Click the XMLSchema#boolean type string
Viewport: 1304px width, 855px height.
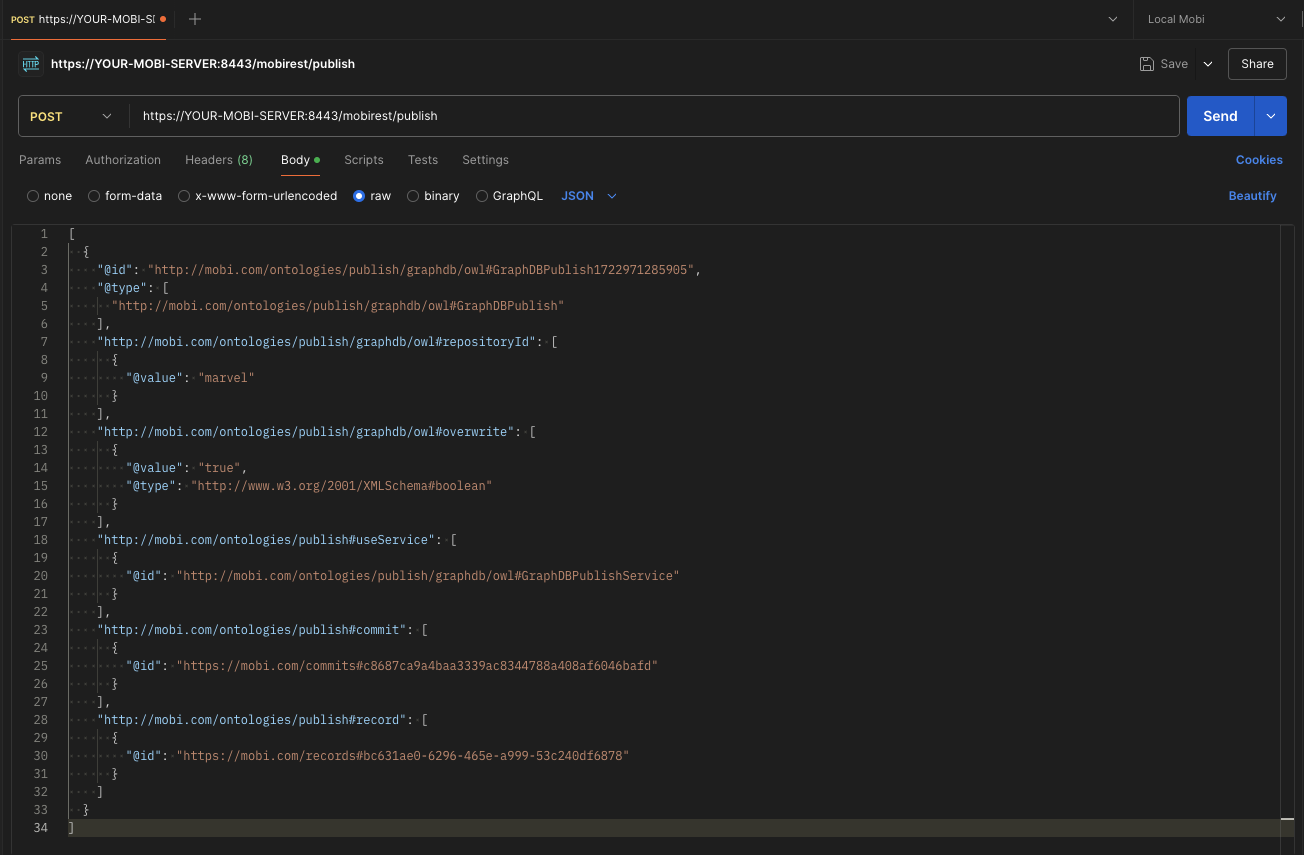click(x=342, y=486)
